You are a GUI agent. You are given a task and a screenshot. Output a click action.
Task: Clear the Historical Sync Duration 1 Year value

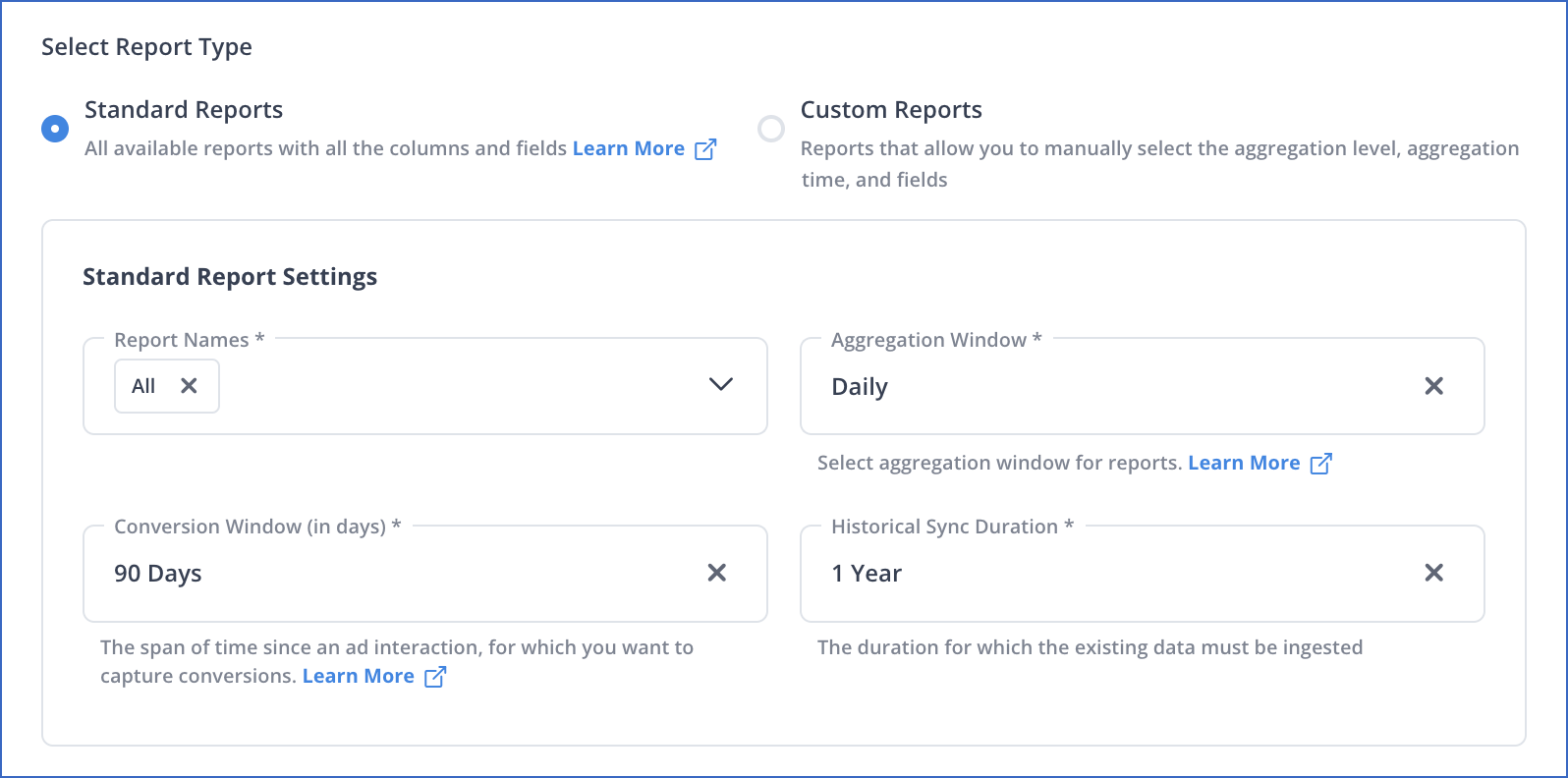pos(1434,573)
